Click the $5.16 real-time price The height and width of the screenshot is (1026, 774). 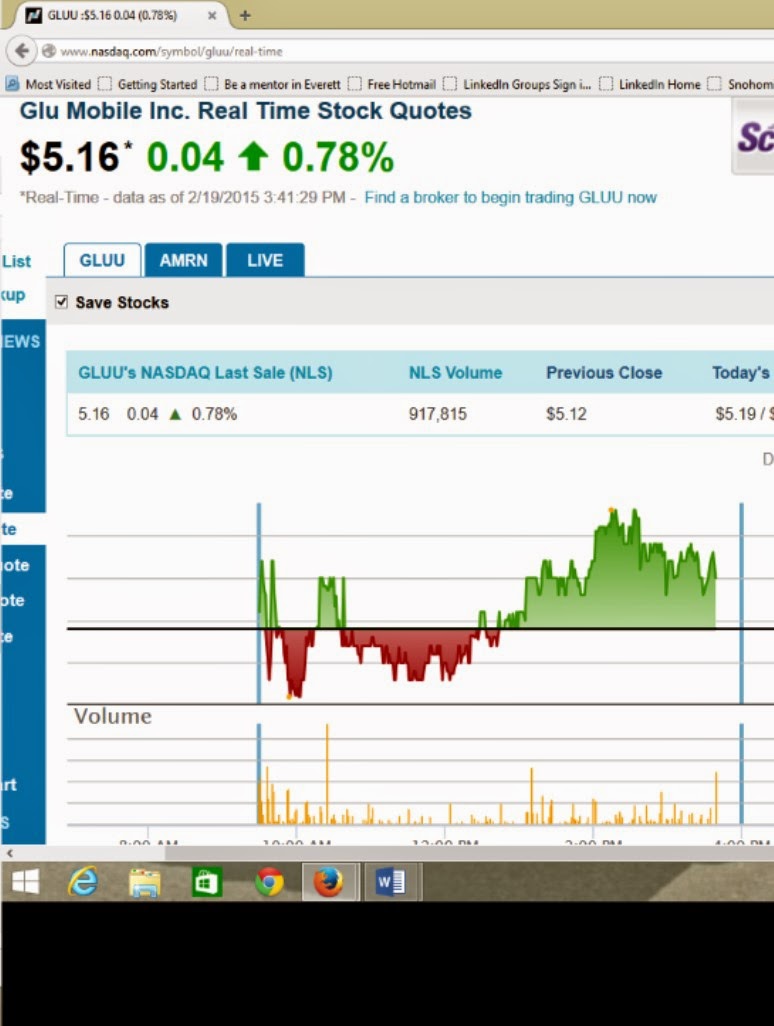[x=69, y=157]
